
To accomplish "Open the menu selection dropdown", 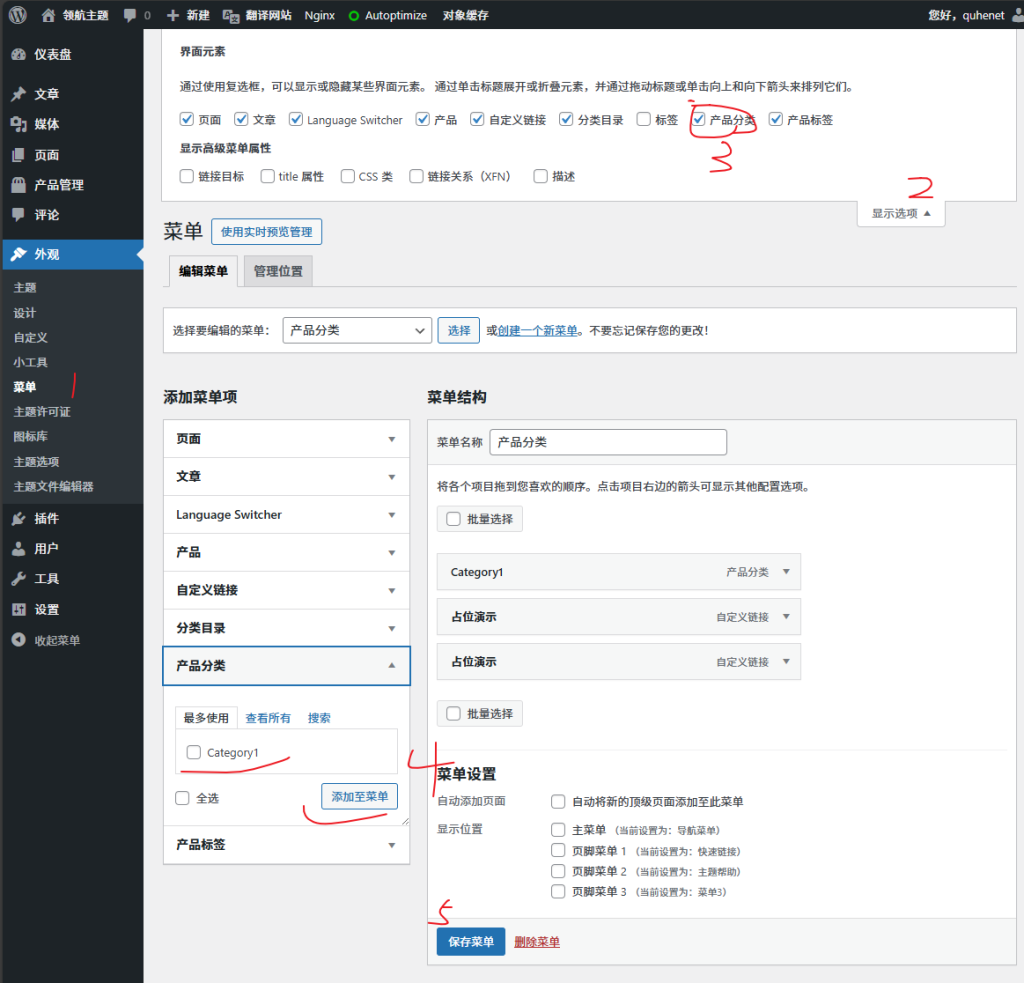I will 356,330.
